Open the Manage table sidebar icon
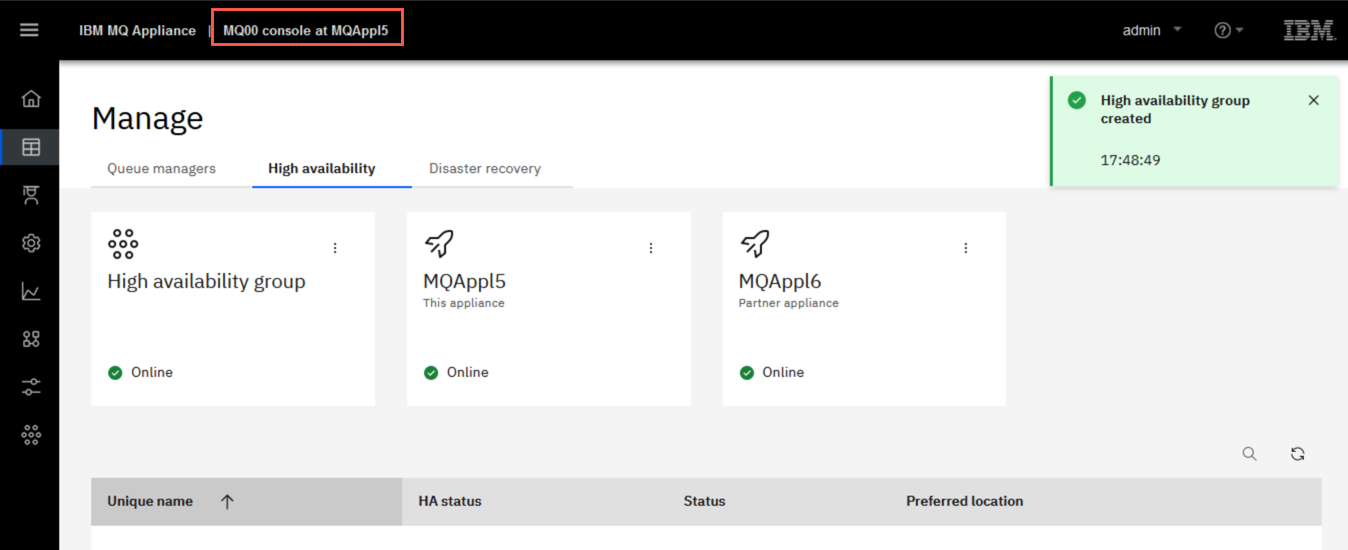The height and width of the screenshot is (550, 1348). [31, 147]
